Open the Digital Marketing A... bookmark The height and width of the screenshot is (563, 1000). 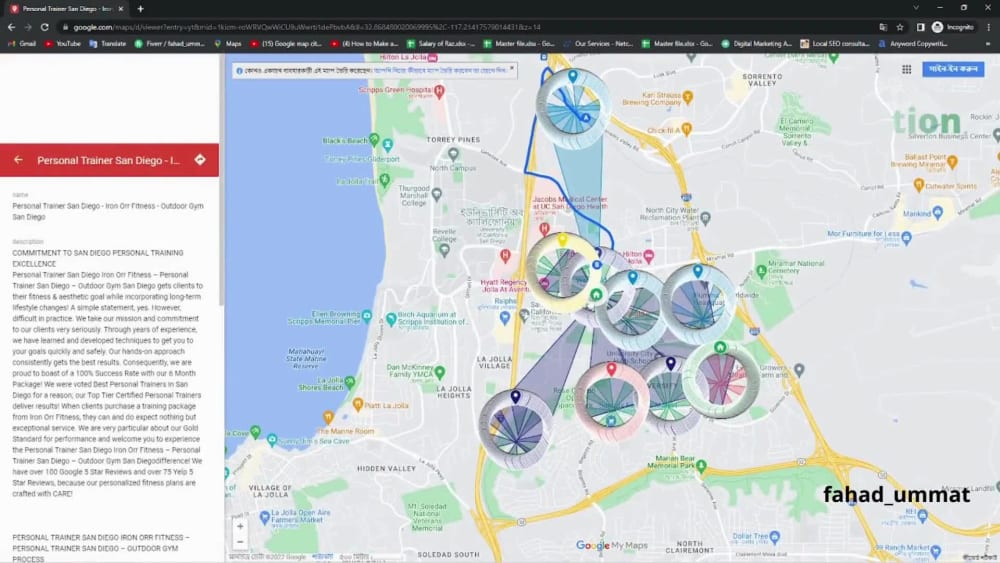(x=756, y=44)
